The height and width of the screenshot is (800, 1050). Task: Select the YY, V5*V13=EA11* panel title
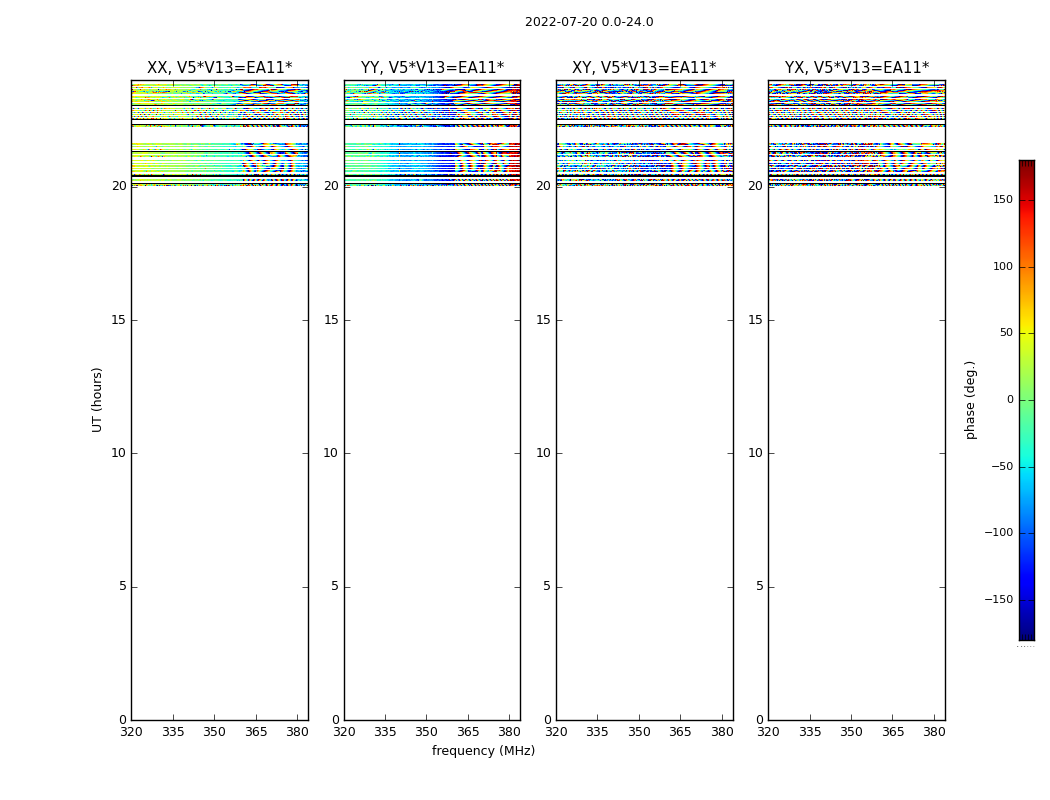tap(432, 68)
